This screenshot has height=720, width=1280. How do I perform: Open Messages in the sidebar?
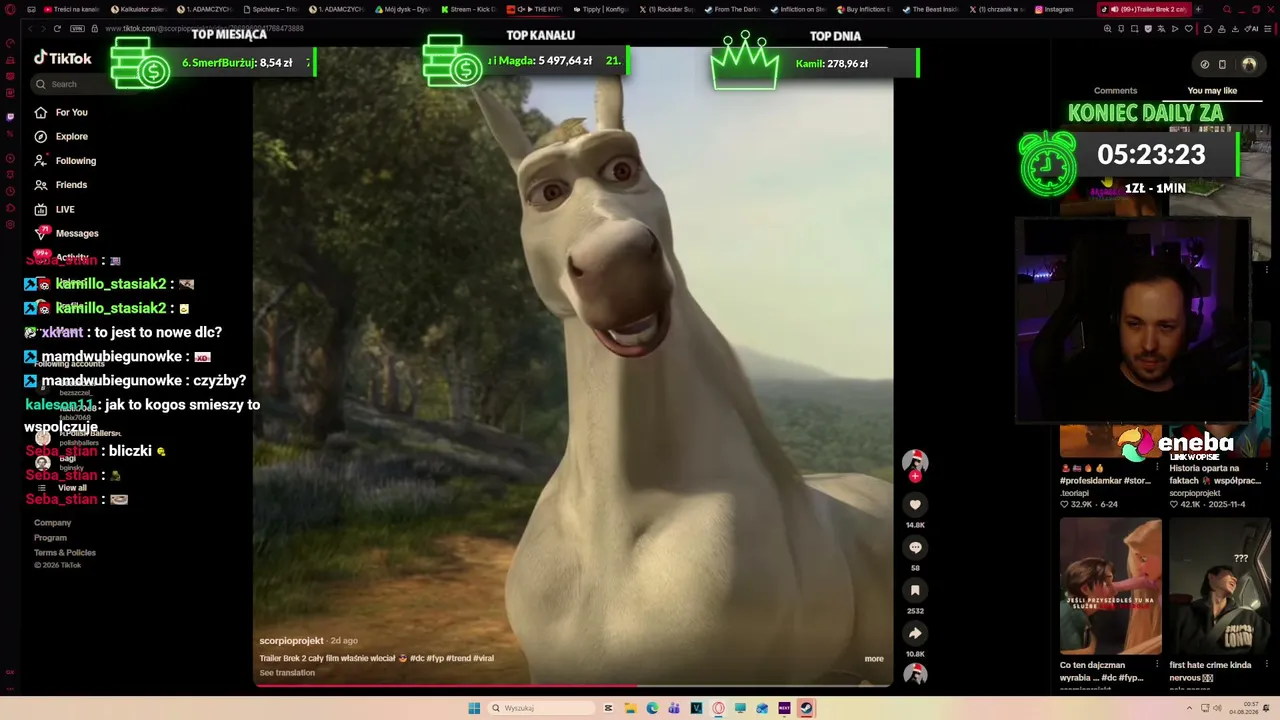77,233
